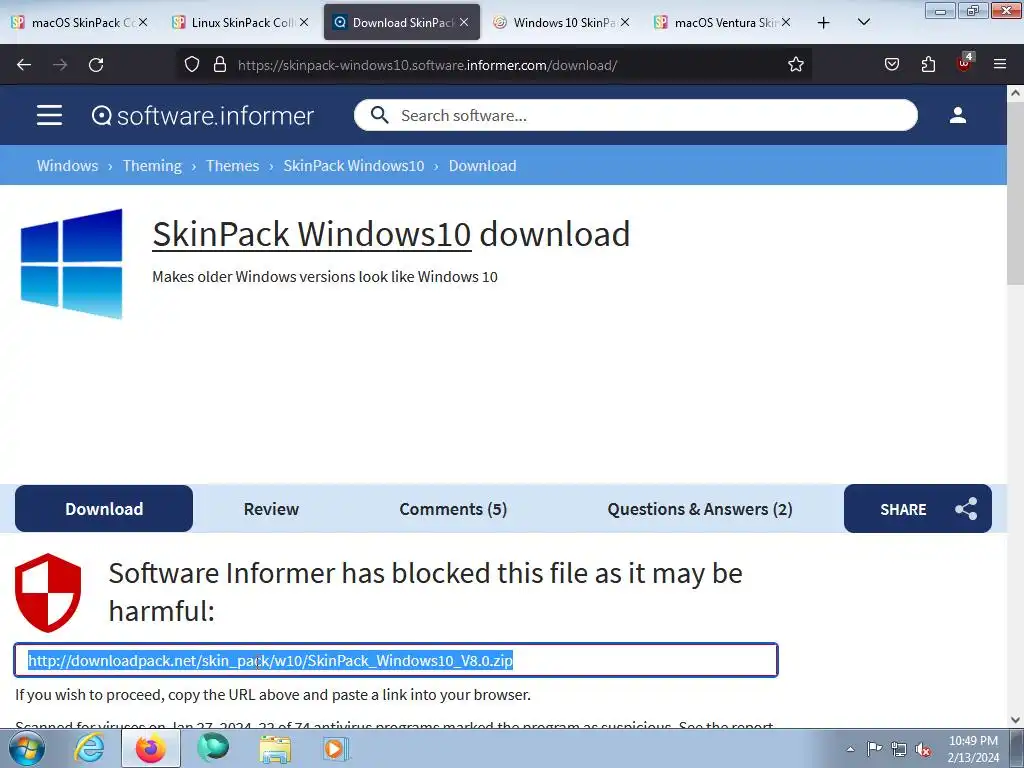Screen dimensions: 1024x768
Task: Open the Pocket save icon
Action: 891,65
